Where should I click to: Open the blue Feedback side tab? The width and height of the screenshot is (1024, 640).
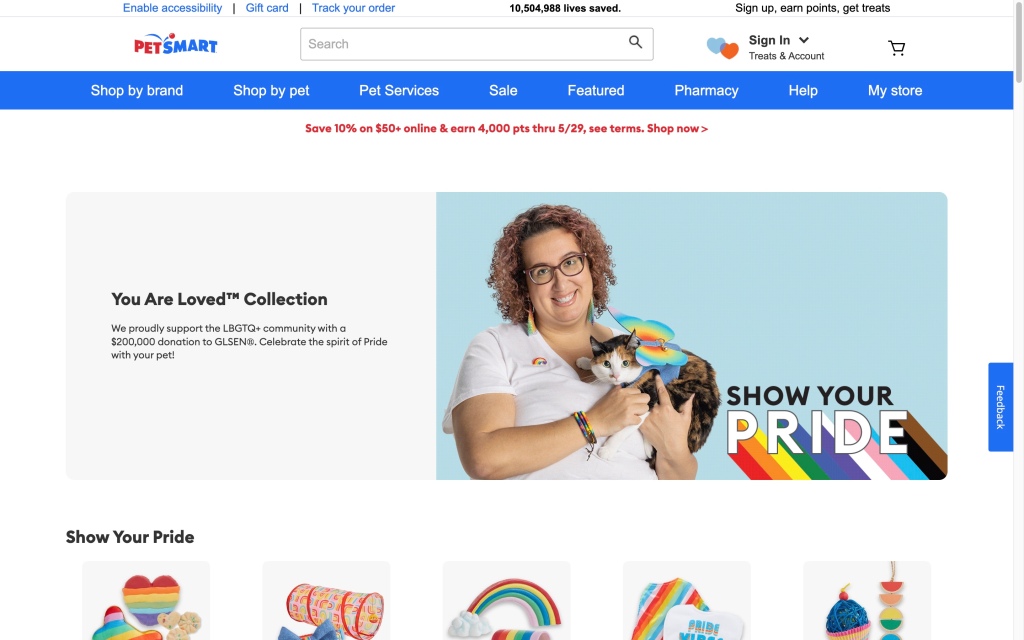pyautogui.click(x=1000, y=407)
